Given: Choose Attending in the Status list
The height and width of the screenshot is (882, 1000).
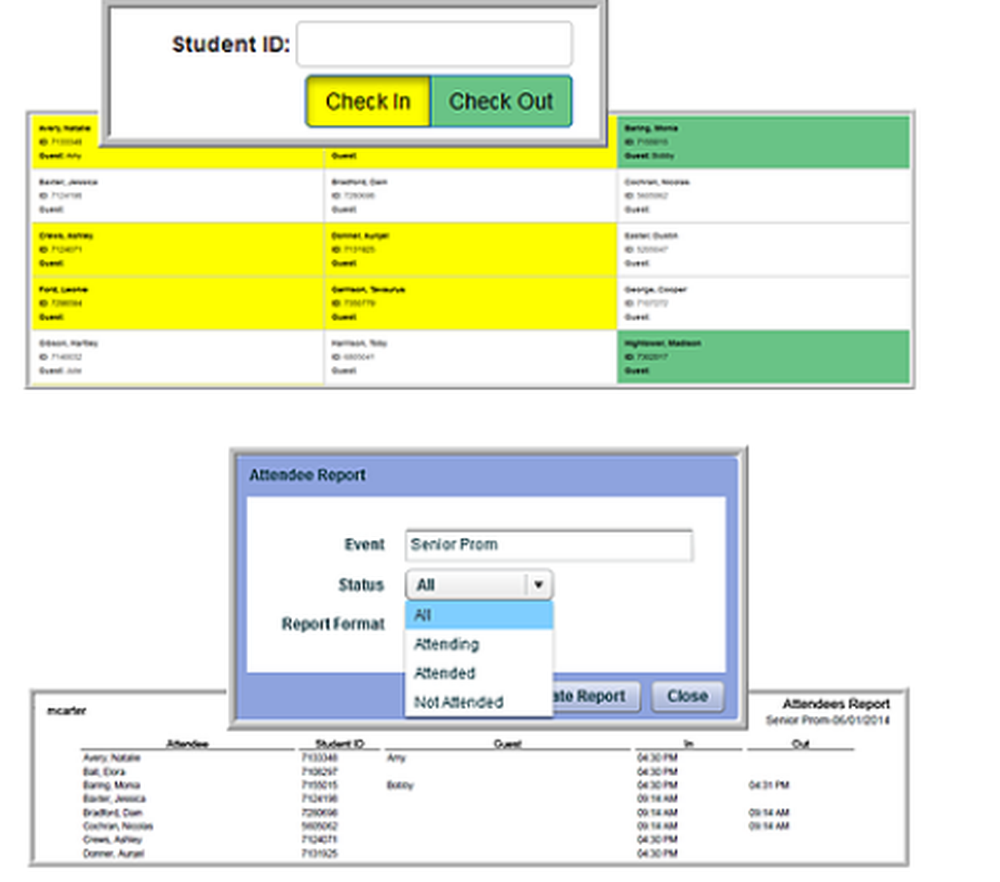Looking at the screenshot, I should tap(479, 644).
